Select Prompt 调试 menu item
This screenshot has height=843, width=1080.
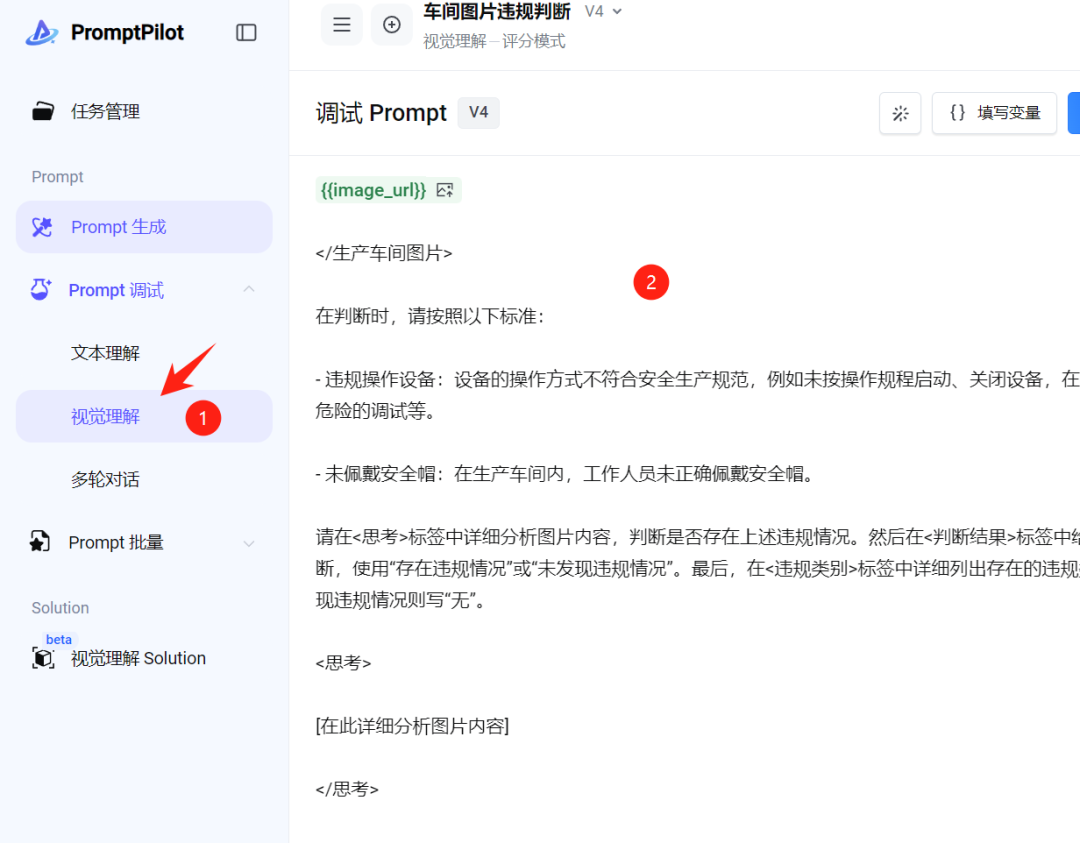pos(144,290)
